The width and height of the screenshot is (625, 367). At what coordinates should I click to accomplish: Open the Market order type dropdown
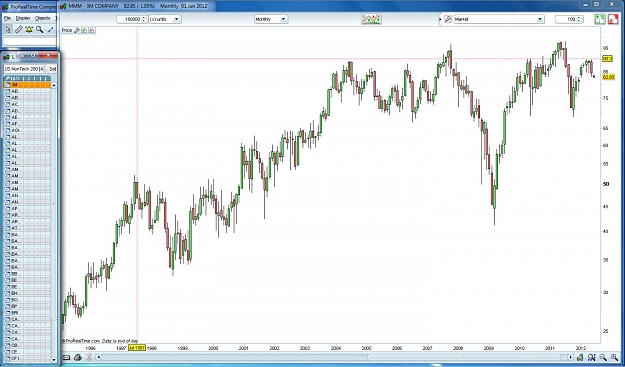pos(499,19)
